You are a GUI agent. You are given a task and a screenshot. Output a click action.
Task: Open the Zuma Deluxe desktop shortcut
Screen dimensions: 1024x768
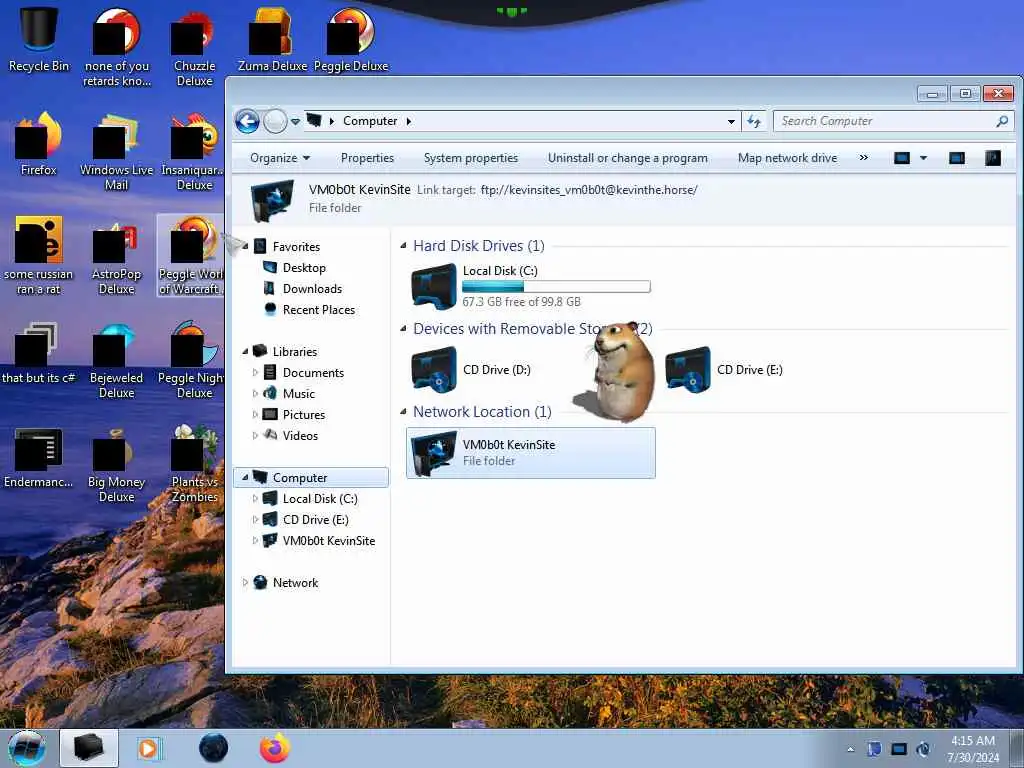[272, 39]
